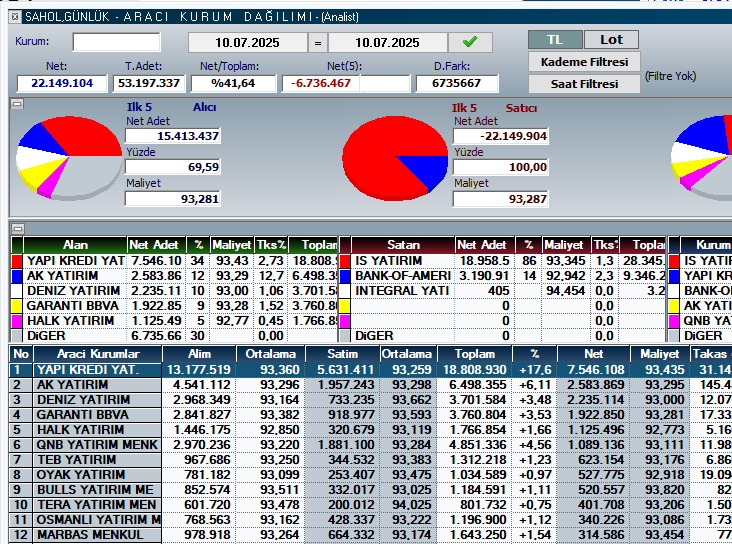Viewport: 732px width, 544px height.
Task: Click the Ilk 5 Alıcı pie chart
Action: pos(69,159)
